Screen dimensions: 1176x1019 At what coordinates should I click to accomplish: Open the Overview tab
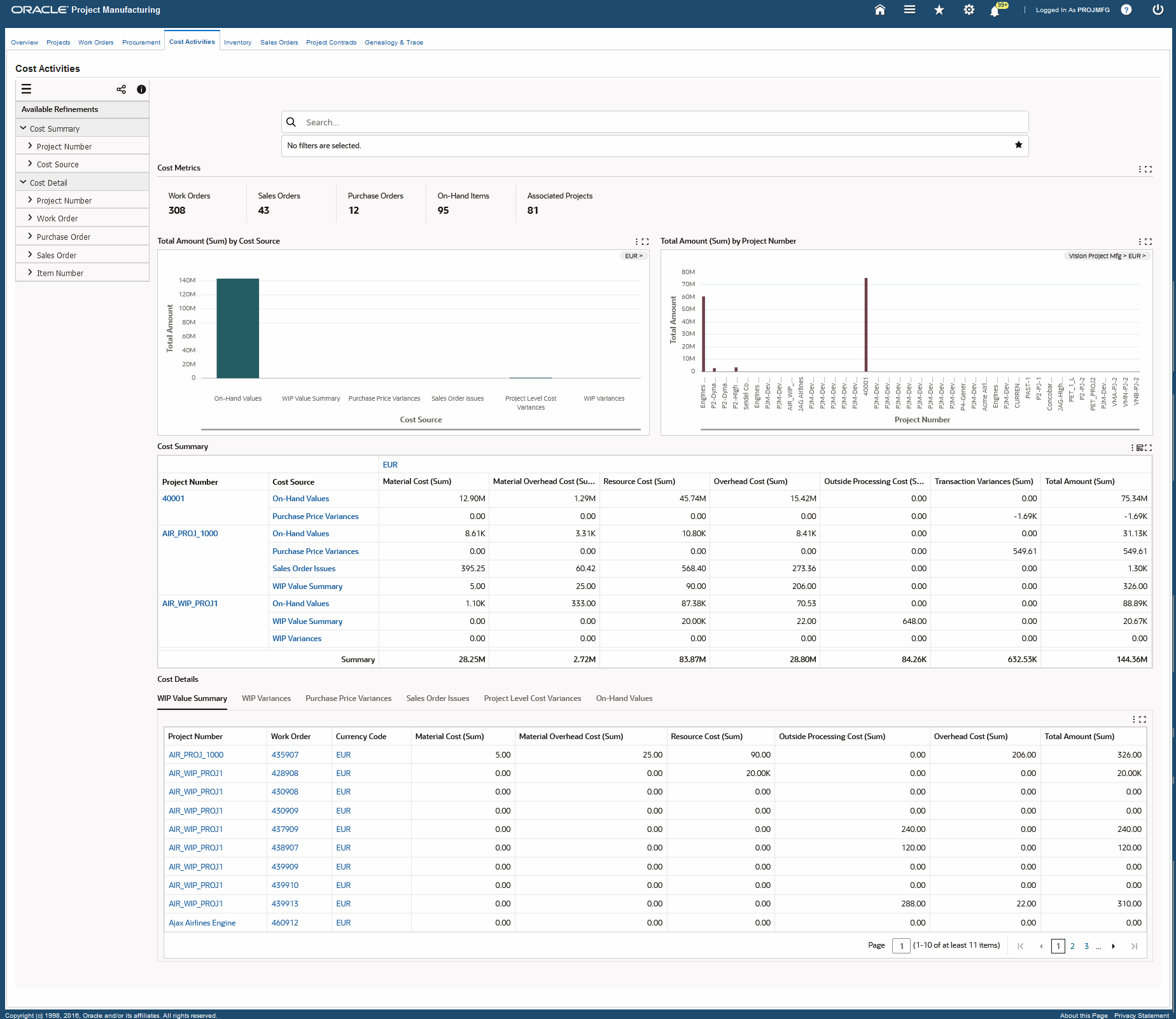[24, 43]
